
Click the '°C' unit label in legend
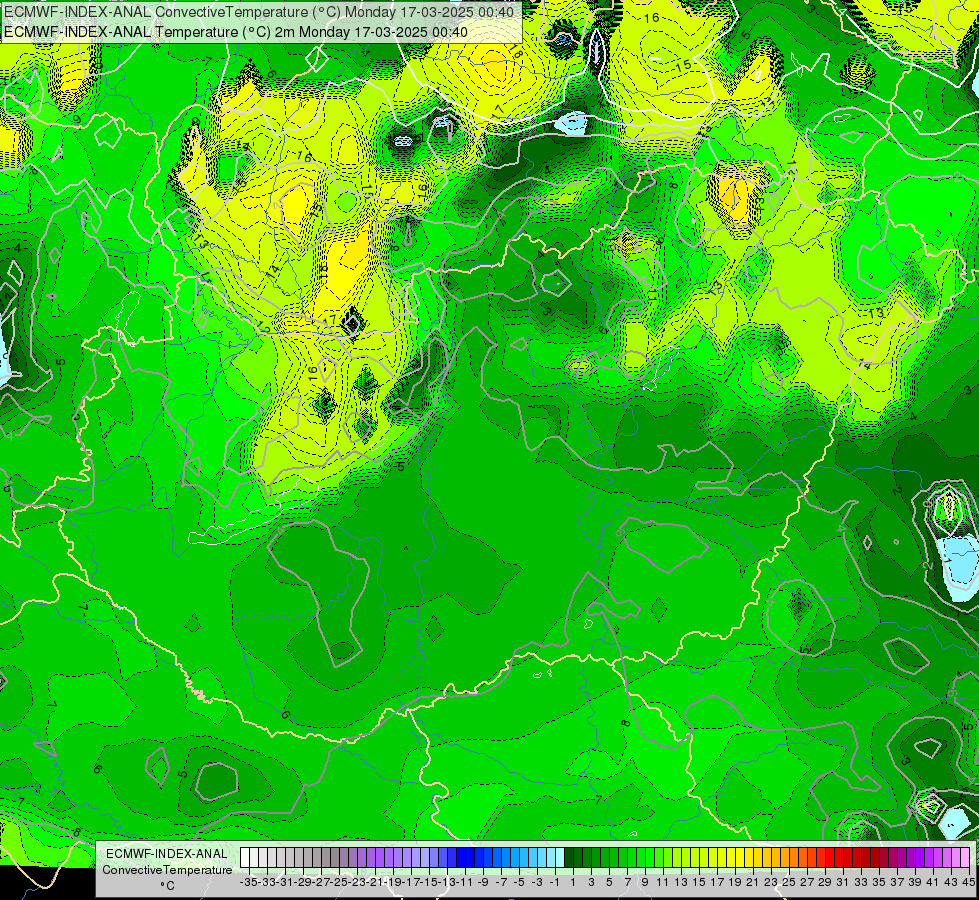coord(167,885)
